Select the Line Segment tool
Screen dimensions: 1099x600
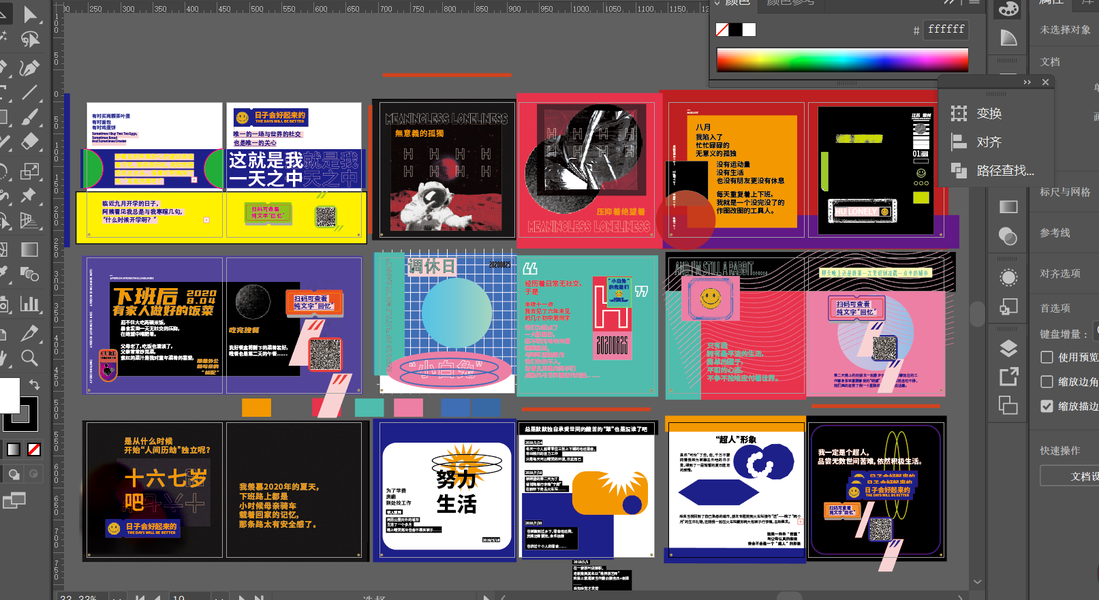point(30,92)
